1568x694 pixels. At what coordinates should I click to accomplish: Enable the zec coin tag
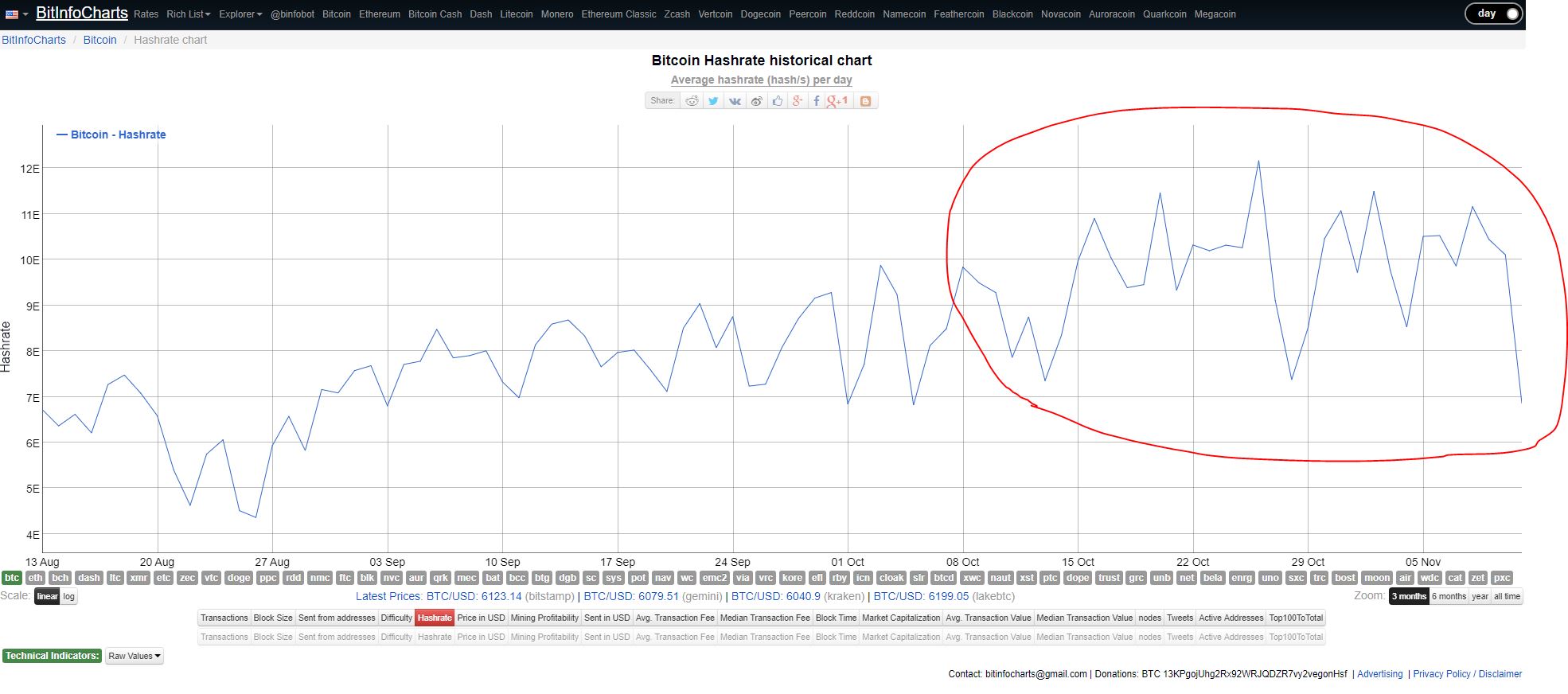(187, 578)
